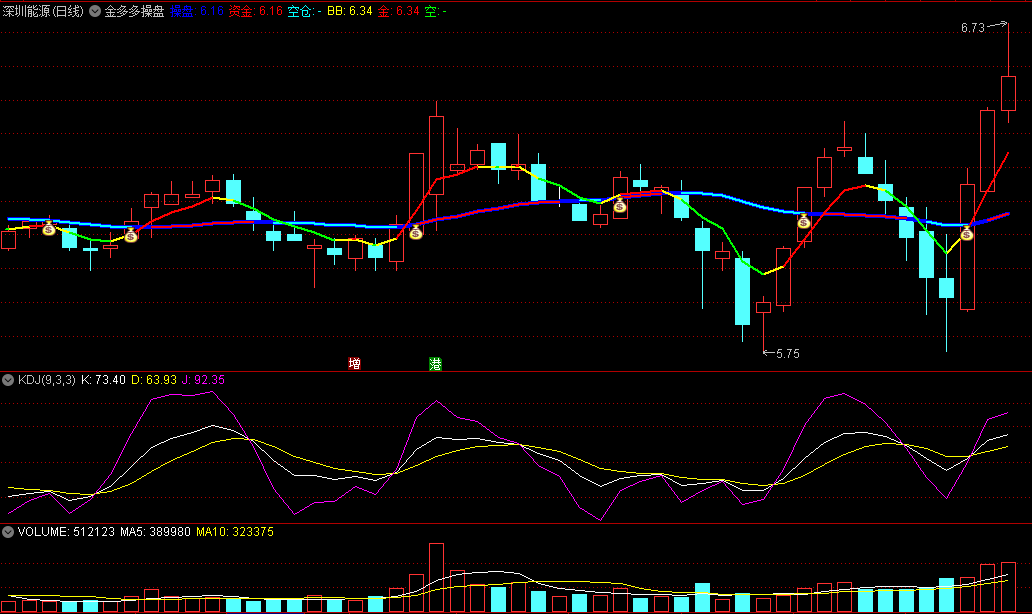Click the KDJ(9,3,3) parameter label

click(47, 380)
